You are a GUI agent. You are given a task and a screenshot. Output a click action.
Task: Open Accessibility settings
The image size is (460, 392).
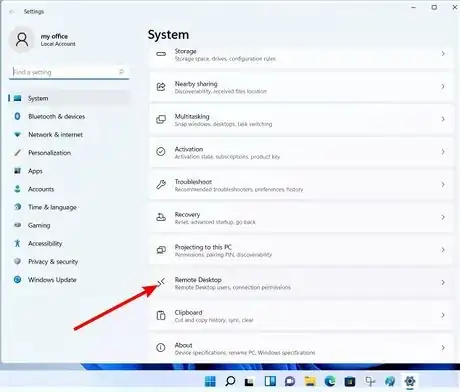(x=69, y=243)
